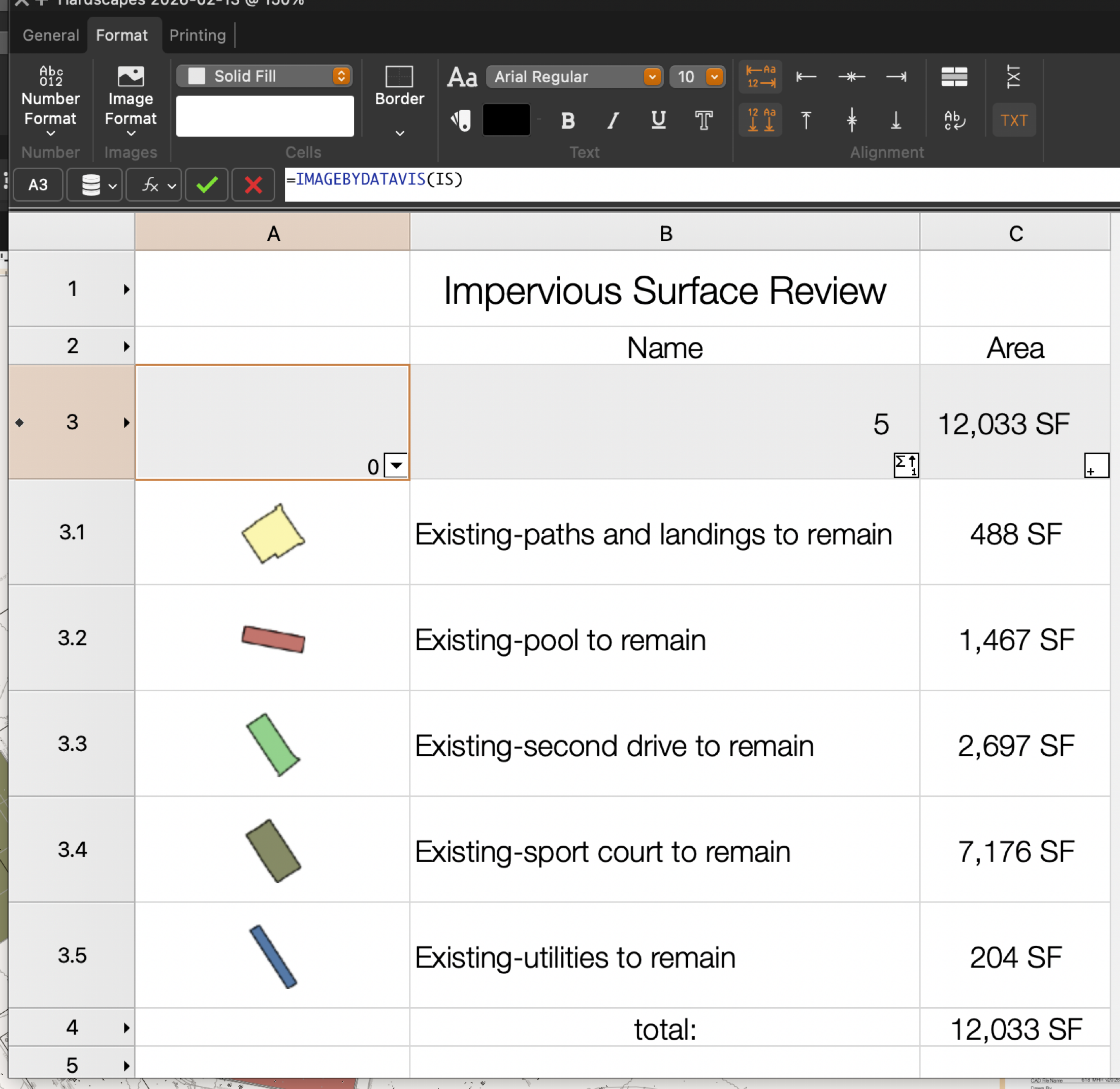This screenshot has height=1089, width=1120.
Task: Click the green checkmark to accept formula
Action: [x=207, y=185]
